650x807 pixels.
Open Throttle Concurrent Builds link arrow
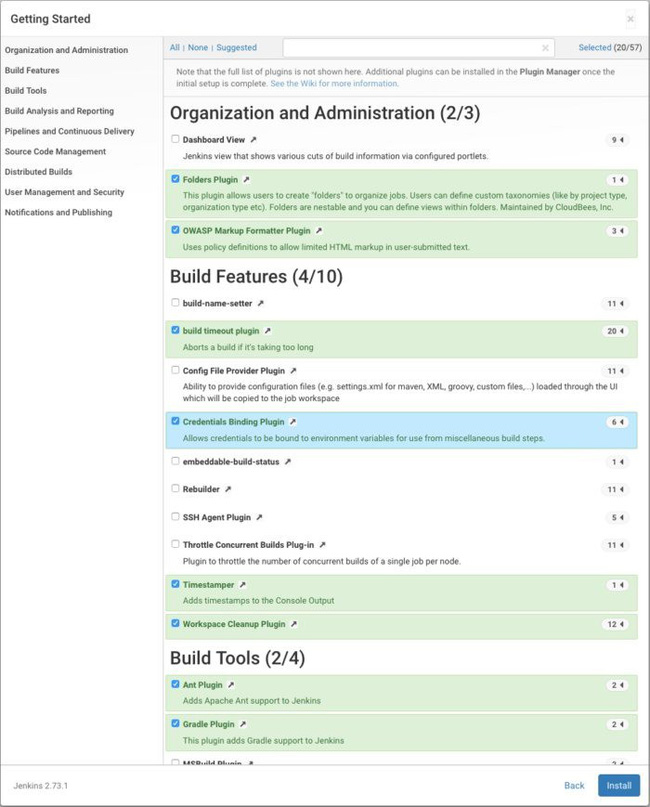pos(322,545)
